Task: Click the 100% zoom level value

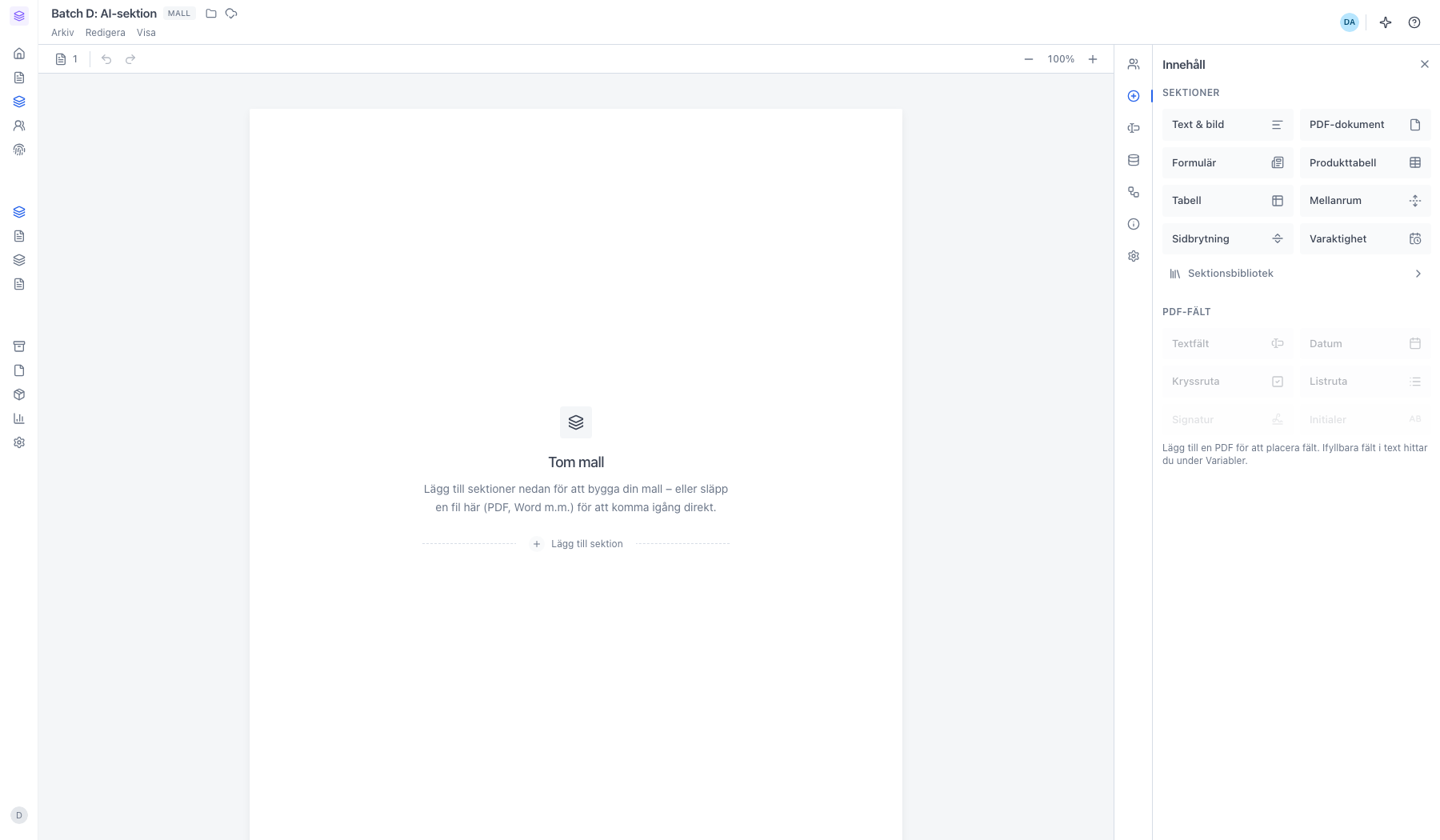Action: click(x=1061, y=59)
